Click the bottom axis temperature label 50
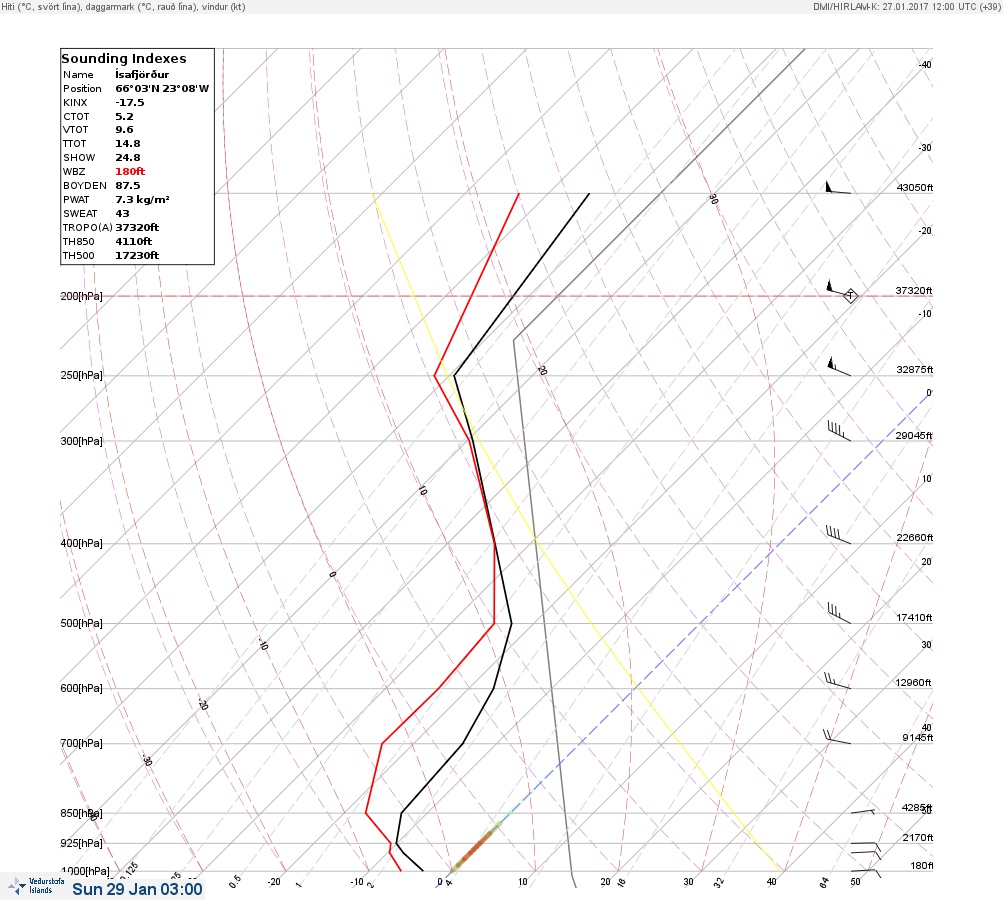Screen dimensions: 1003x900 click(855, 881)
